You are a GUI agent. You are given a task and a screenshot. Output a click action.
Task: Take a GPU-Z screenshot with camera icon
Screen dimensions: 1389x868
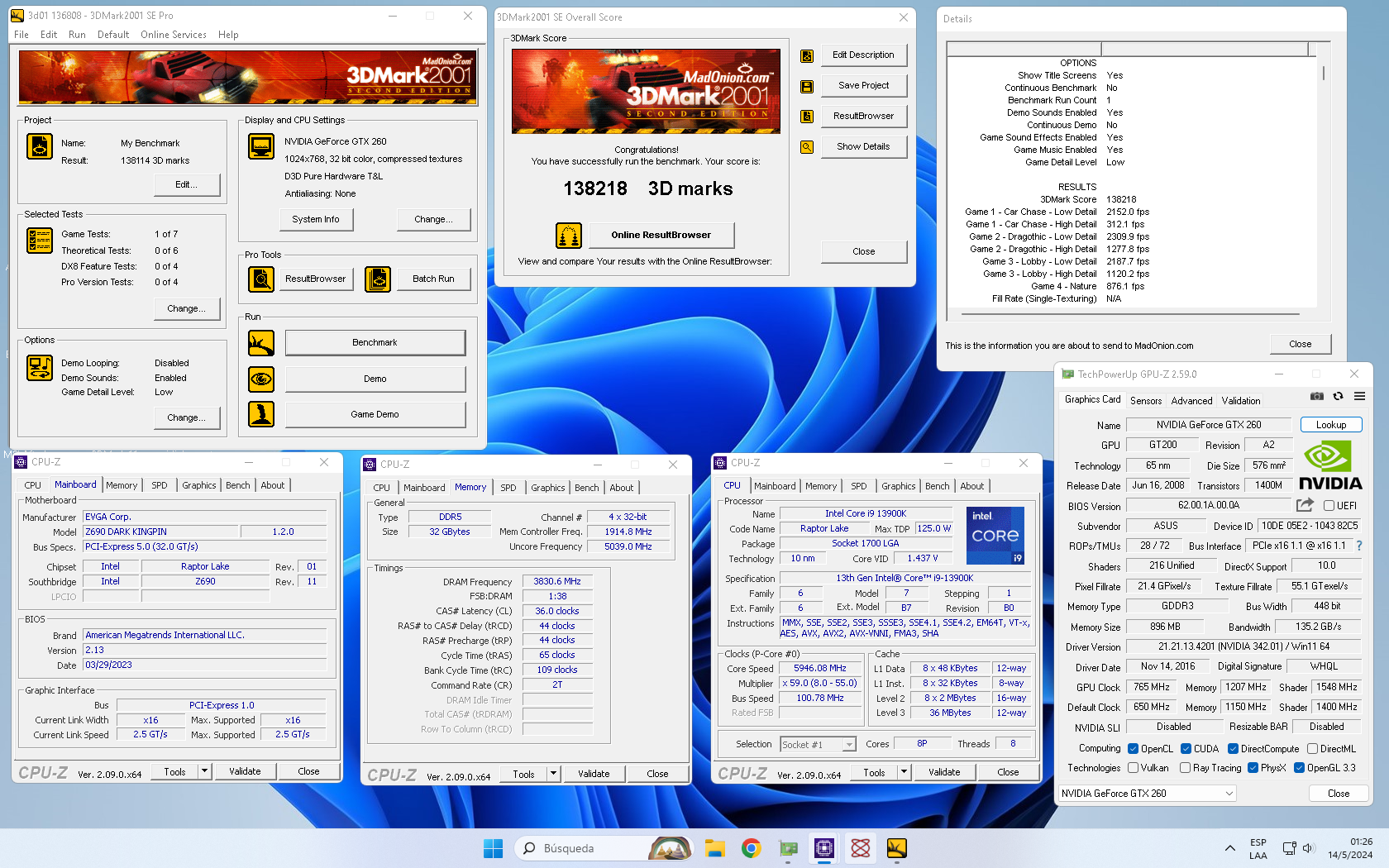click(1317, 397)
